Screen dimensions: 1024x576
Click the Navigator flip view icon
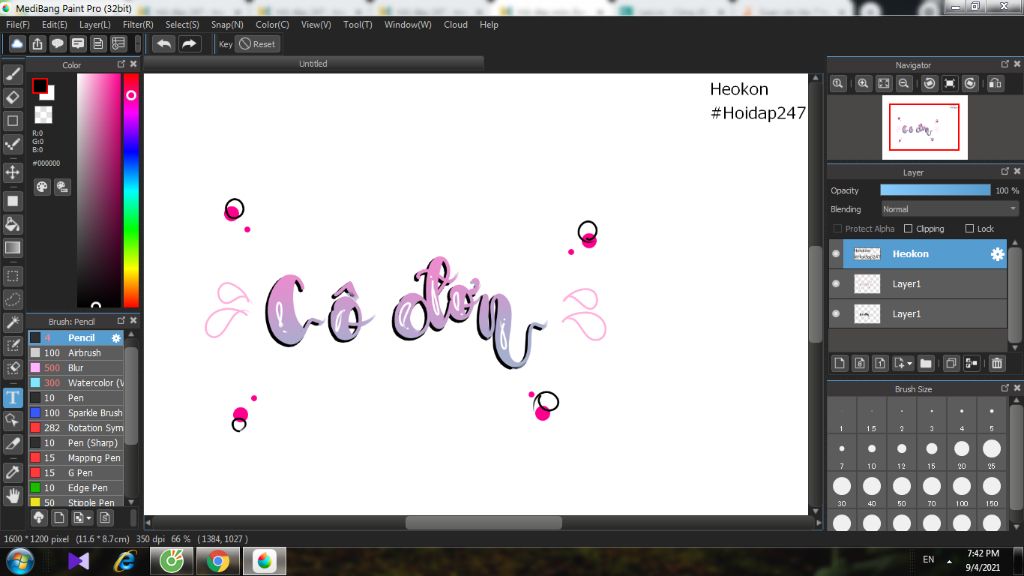[x=995, y=84]
